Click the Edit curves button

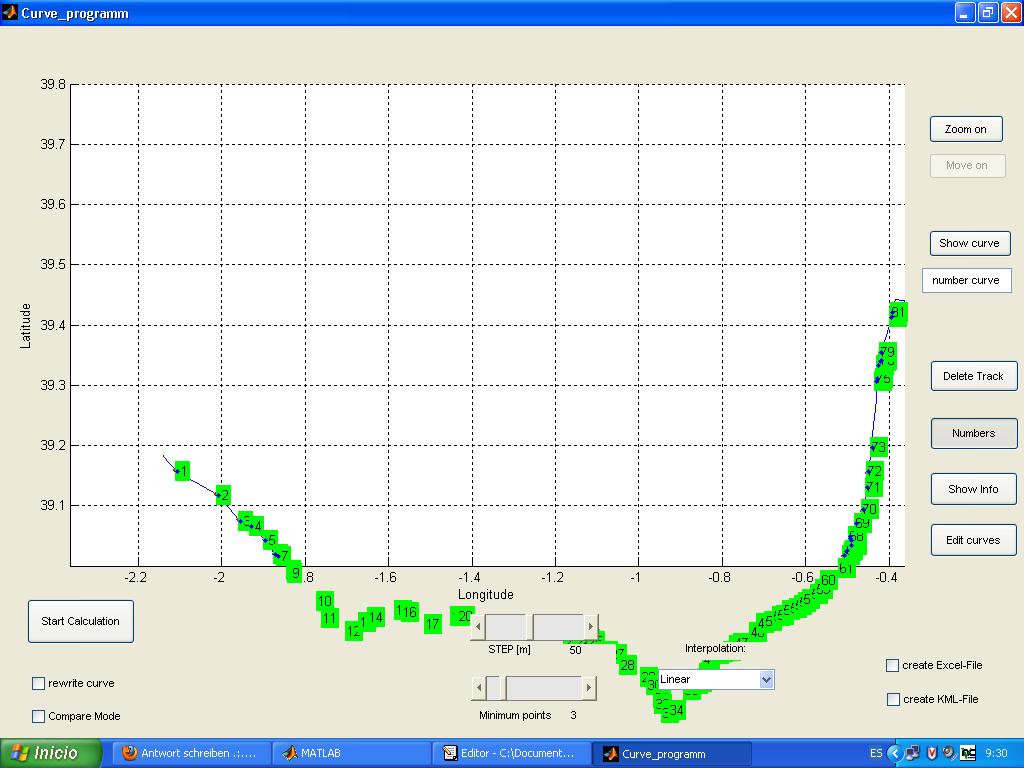point(973,540)
